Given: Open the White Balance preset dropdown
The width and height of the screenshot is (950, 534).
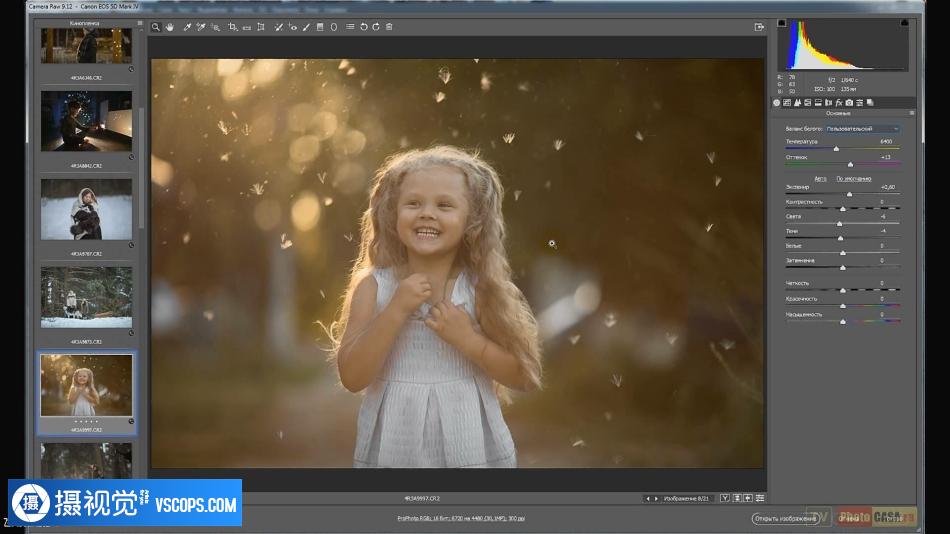Looking at the screenshot, I should click(x=862, y=129).
